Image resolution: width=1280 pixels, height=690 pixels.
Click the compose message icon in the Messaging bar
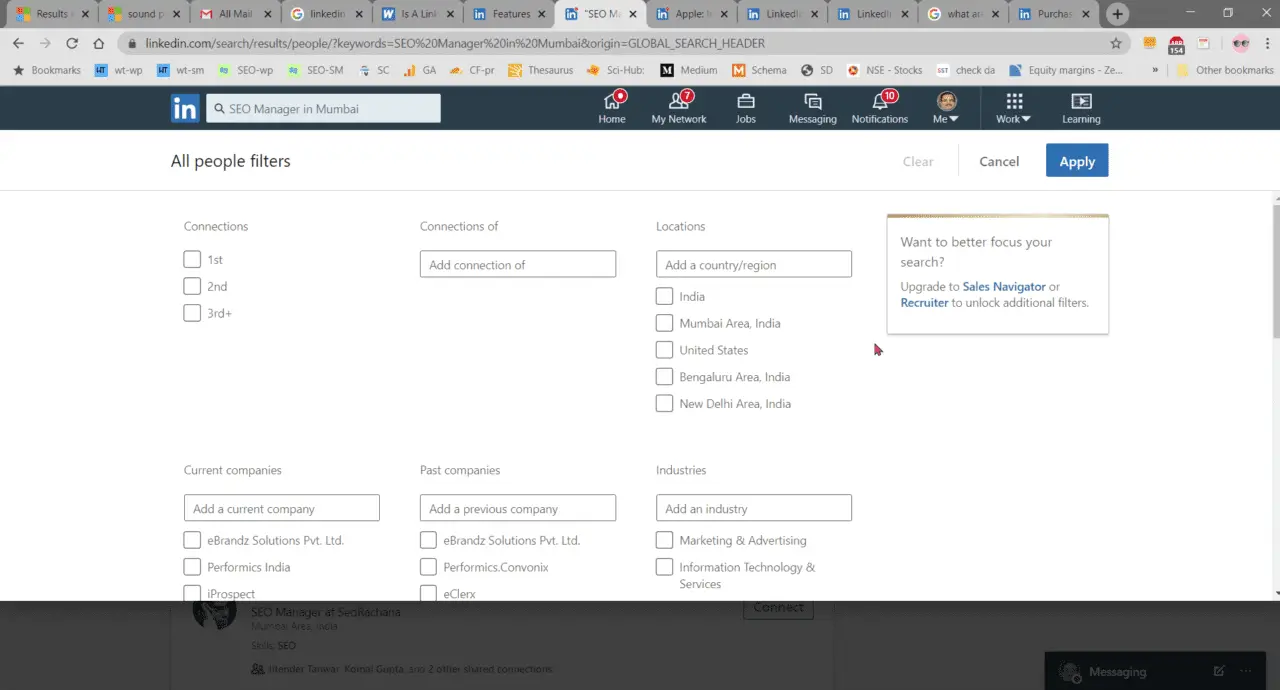[x=1218, y=671]
